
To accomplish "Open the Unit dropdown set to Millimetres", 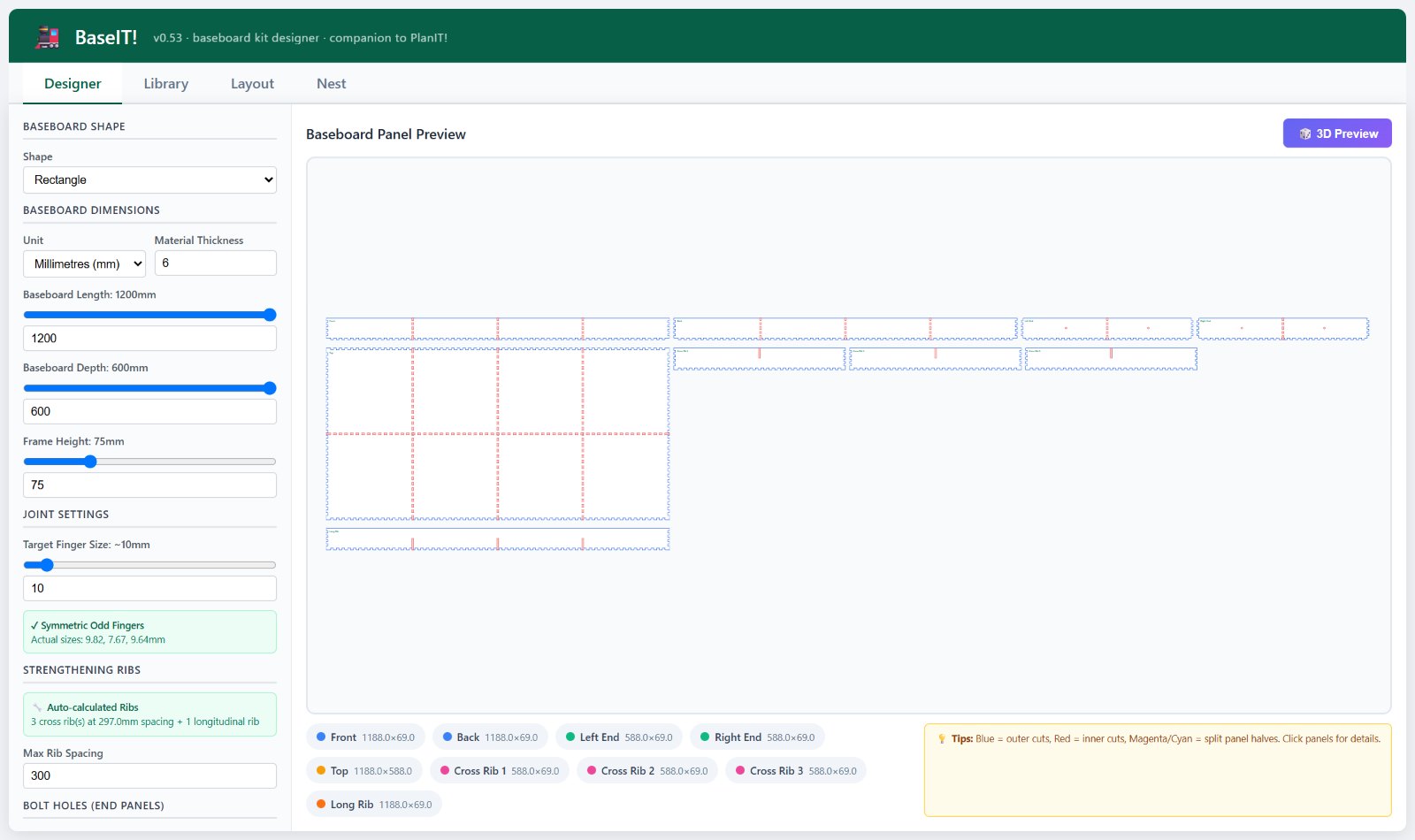I will click(x=84, y=263).
